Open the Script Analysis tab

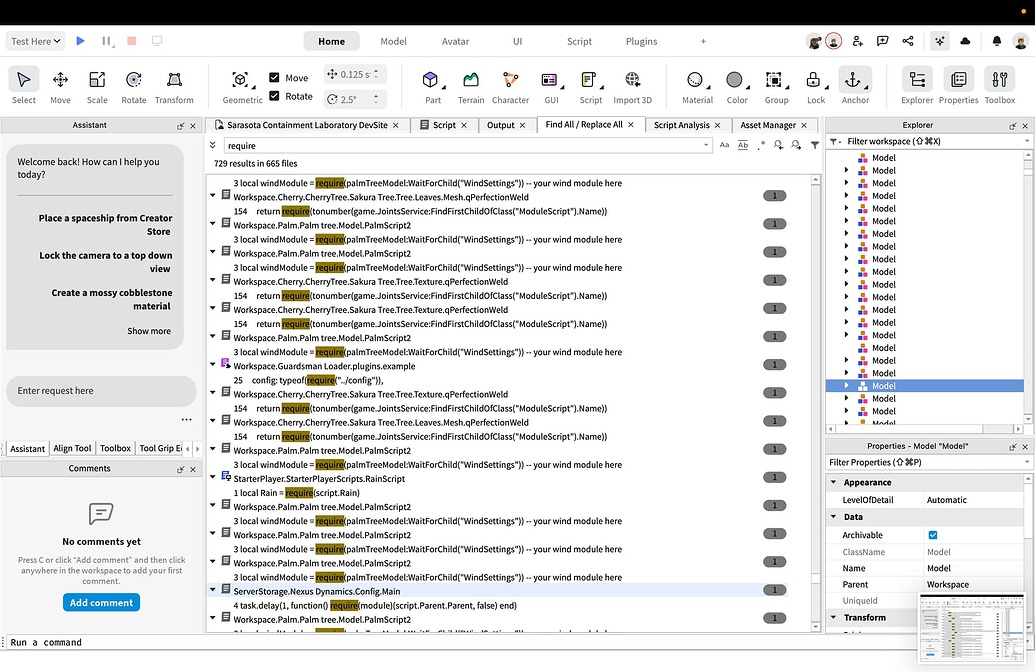coord(682,125)
